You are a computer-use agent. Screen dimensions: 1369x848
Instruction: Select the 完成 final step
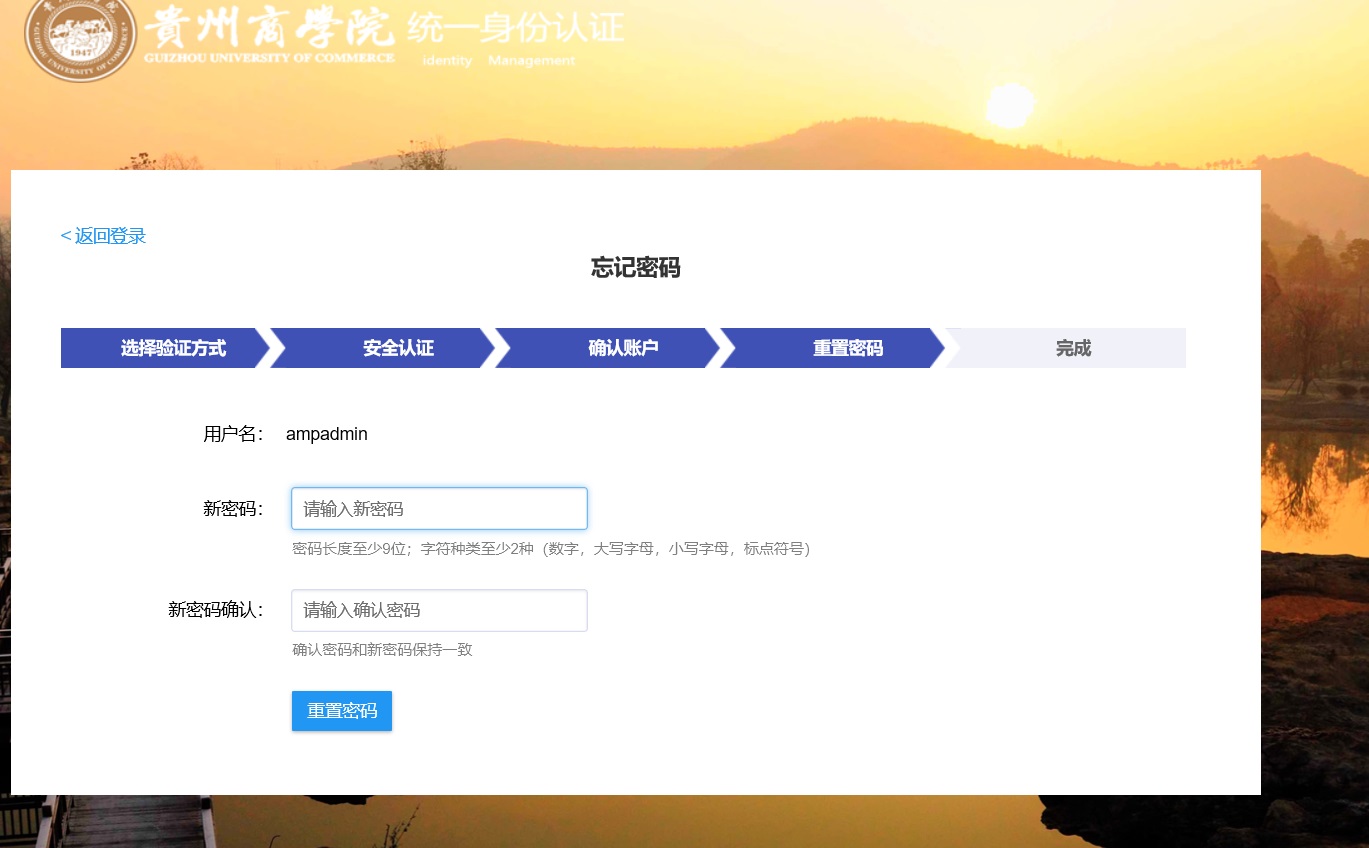coord(1072,348)
